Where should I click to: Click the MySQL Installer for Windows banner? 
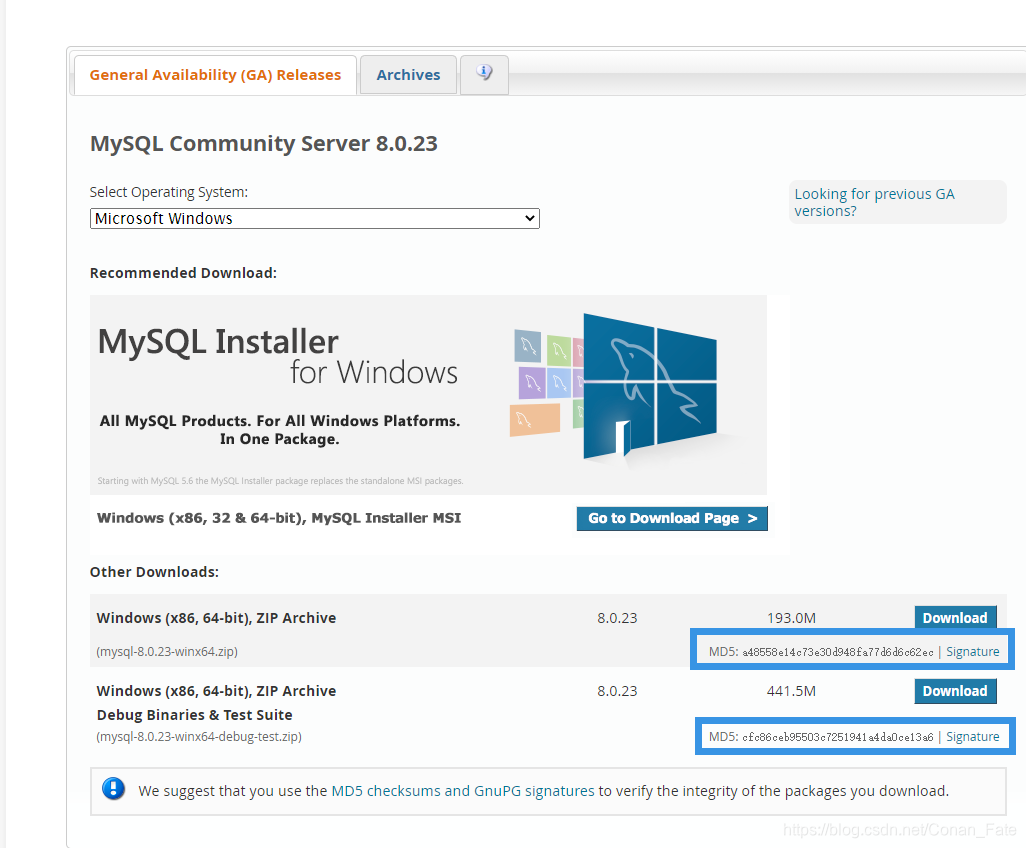pyautogui.click(x=428, y=395)
